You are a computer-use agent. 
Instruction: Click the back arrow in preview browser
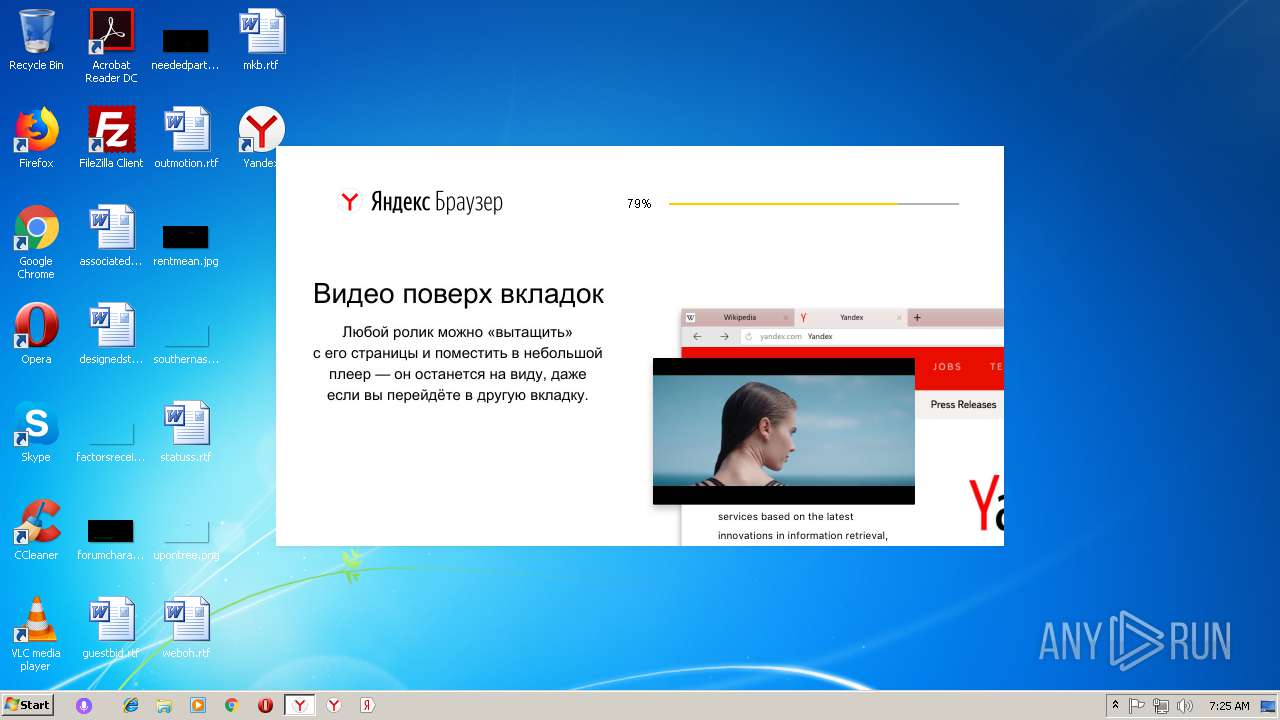click(x=697, y=337)
